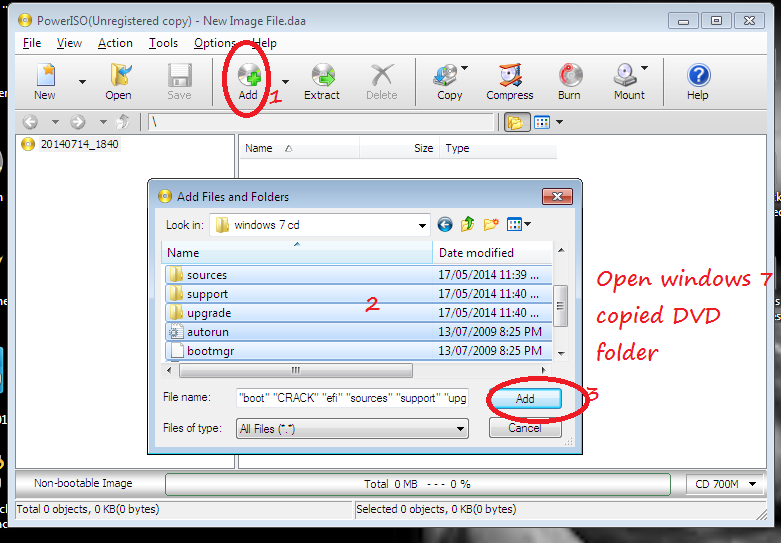Click the dialog's go back icon

[x=445, y=225]
